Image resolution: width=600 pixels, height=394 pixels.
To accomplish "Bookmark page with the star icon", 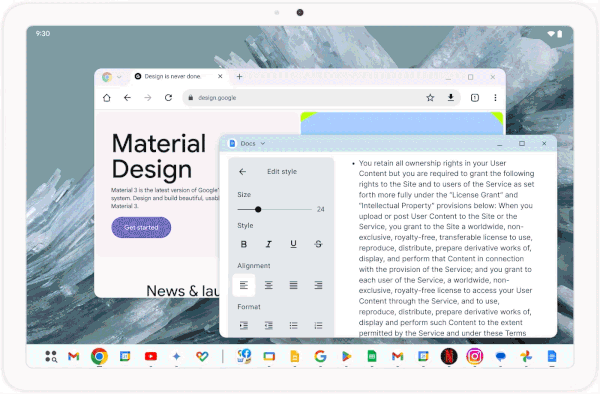I will tap(430, 98).
